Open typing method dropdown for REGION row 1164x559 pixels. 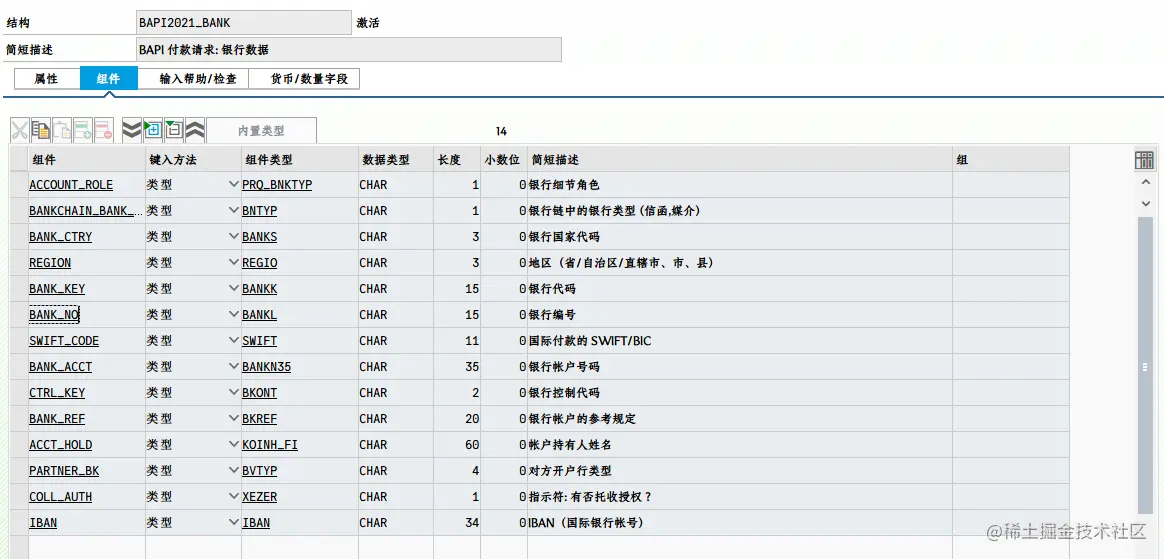click(234, 263)
